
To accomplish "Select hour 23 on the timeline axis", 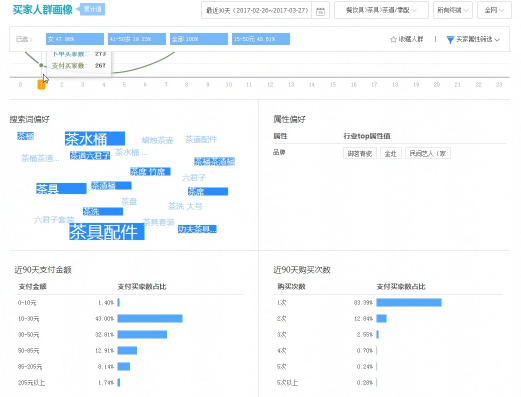I will [x=499, y=85].
